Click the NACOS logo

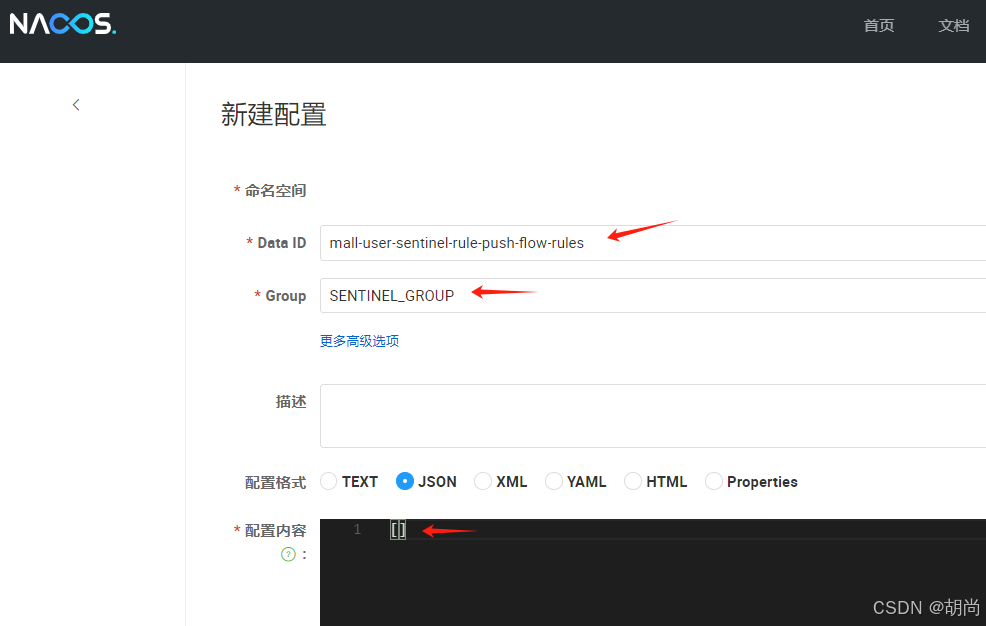[63, 24]
